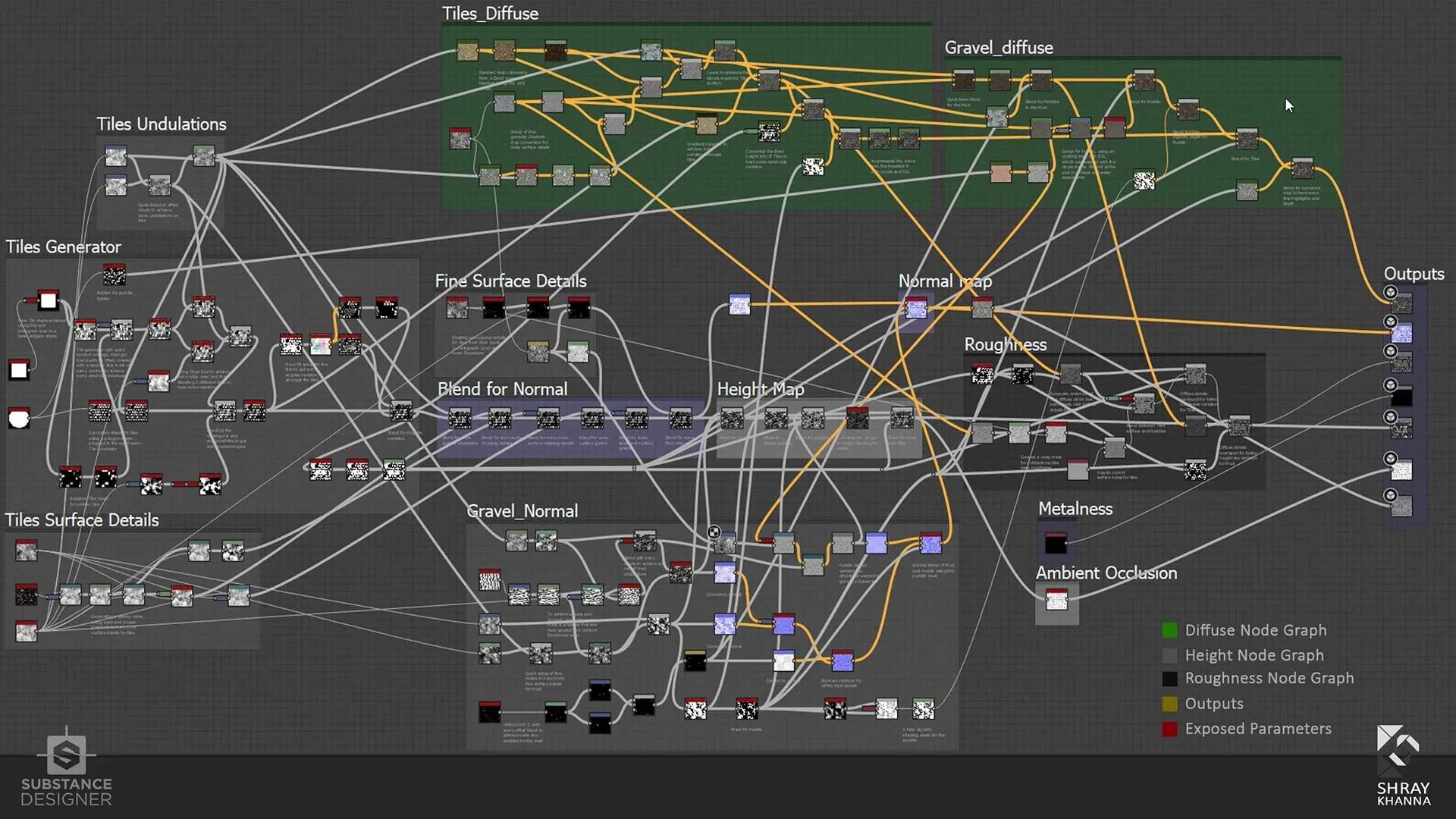Screen dimensions: 1456x819
Task: Select the white disc shape node in Tiles Generator
Action: 19,418
